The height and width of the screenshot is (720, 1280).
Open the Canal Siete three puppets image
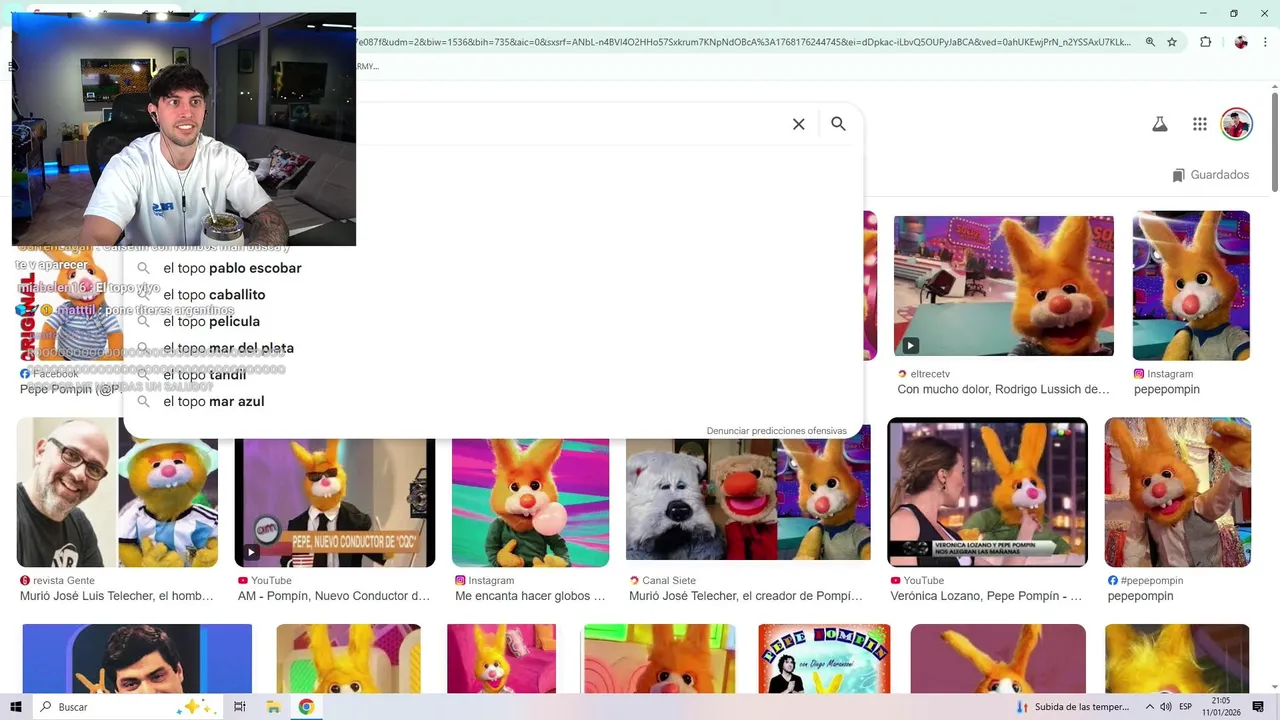click(748, 499)
